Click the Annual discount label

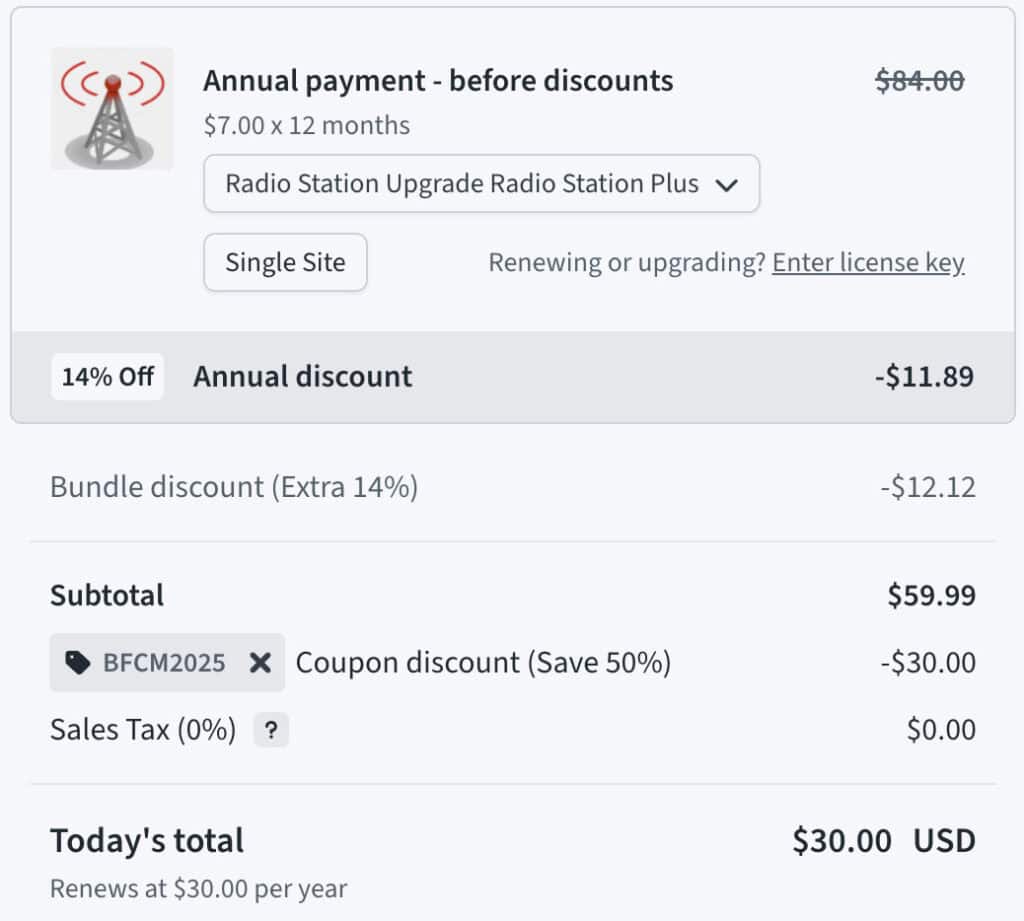(303, 377)
